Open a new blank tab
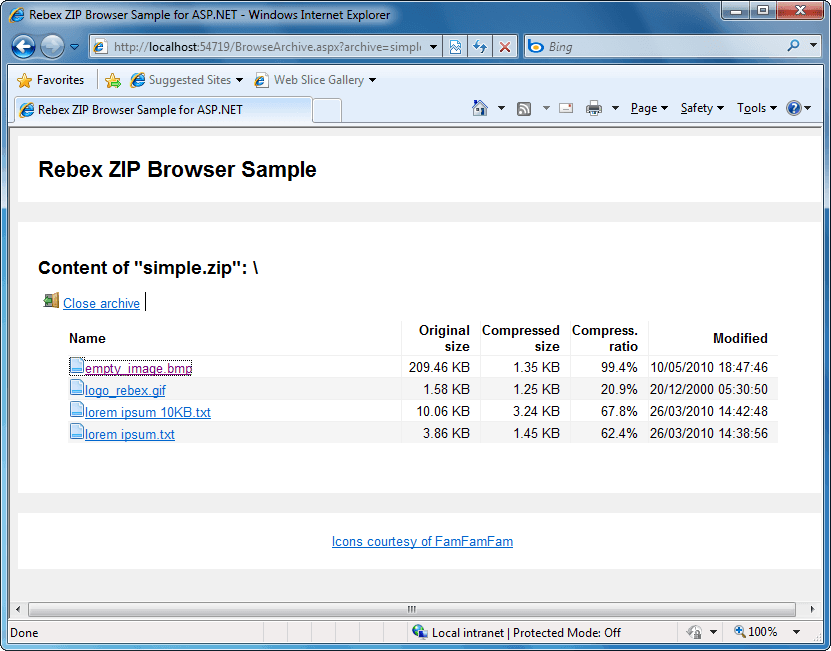 pos(327,110)
